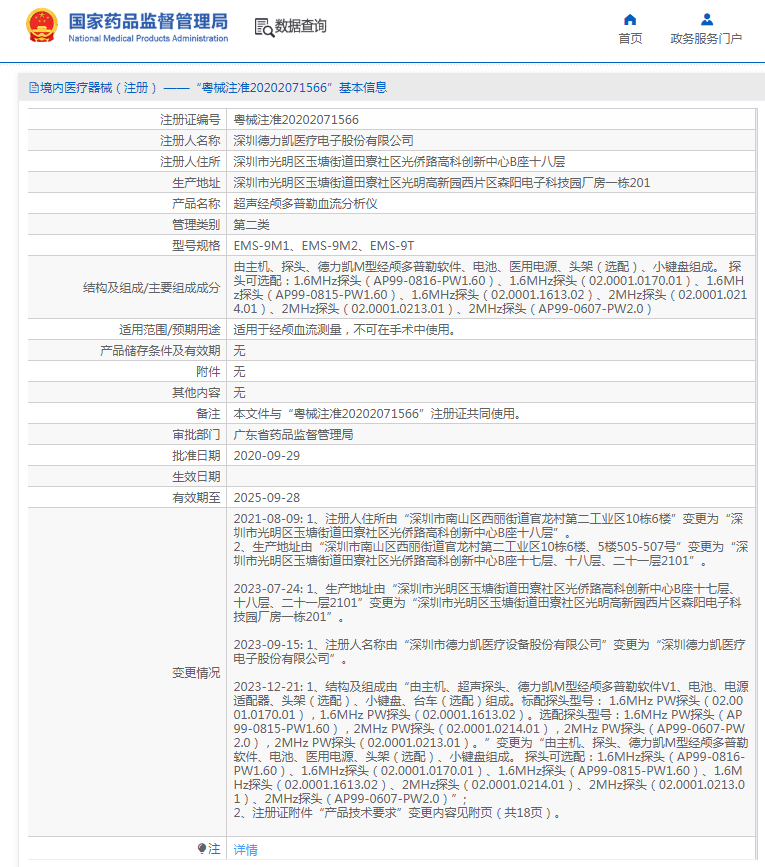The image size is (765, 867).
Task: Click the 首页 home icon
Action: coord(630,20)
